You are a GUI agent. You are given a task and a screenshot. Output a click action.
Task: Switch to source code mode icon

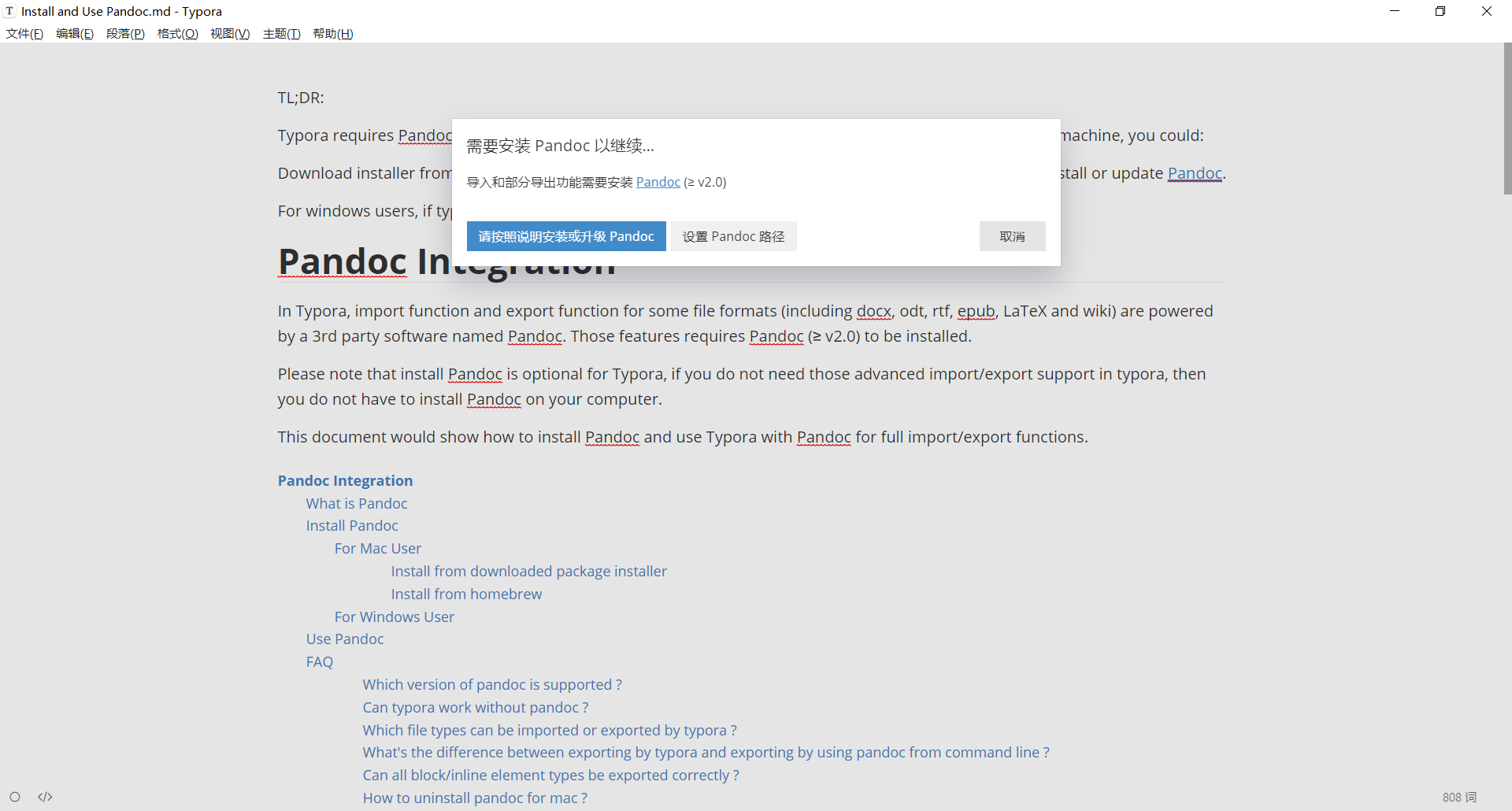point(45,797)
